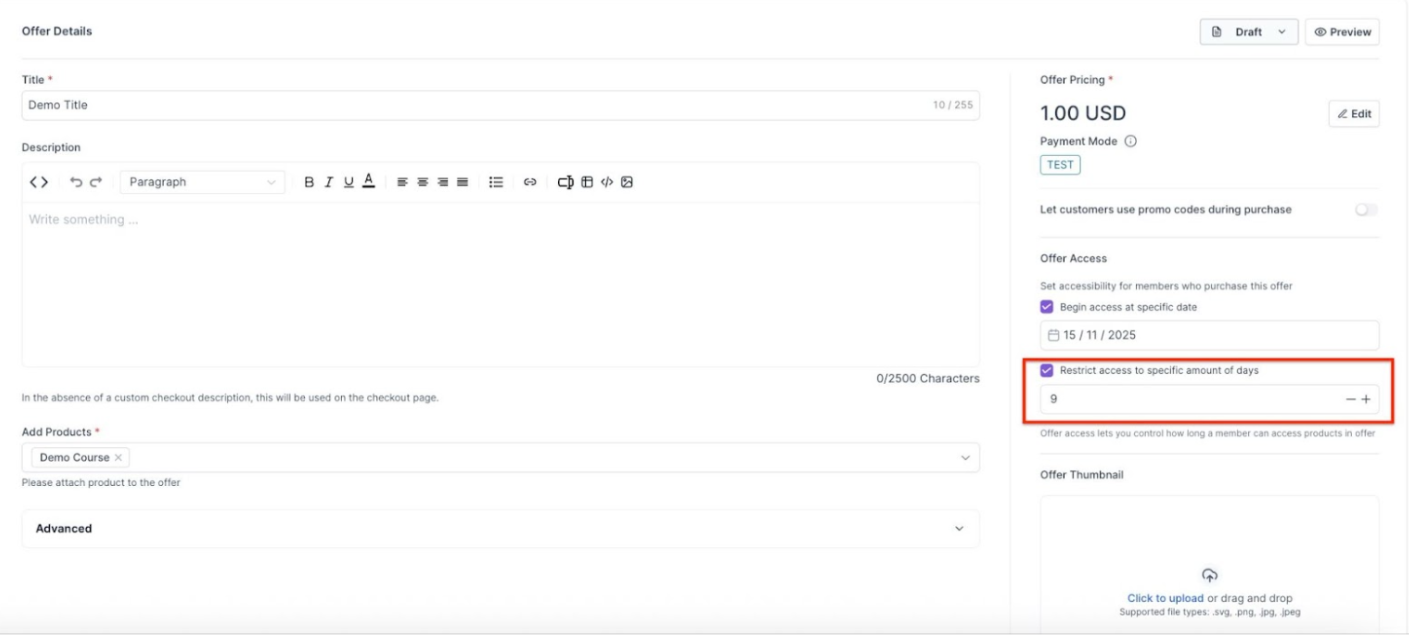Open the Draft status dropdown
Screen dimensions: 1409x636
coord(1249,32)
